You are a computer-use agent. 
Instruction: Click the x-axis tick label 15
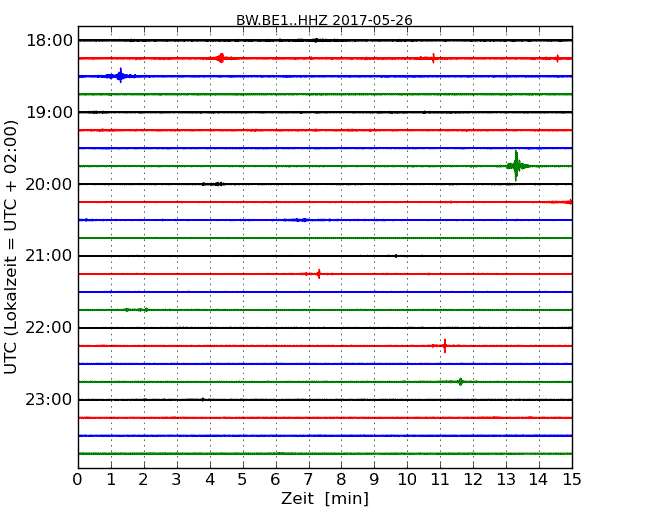point(572,480)
